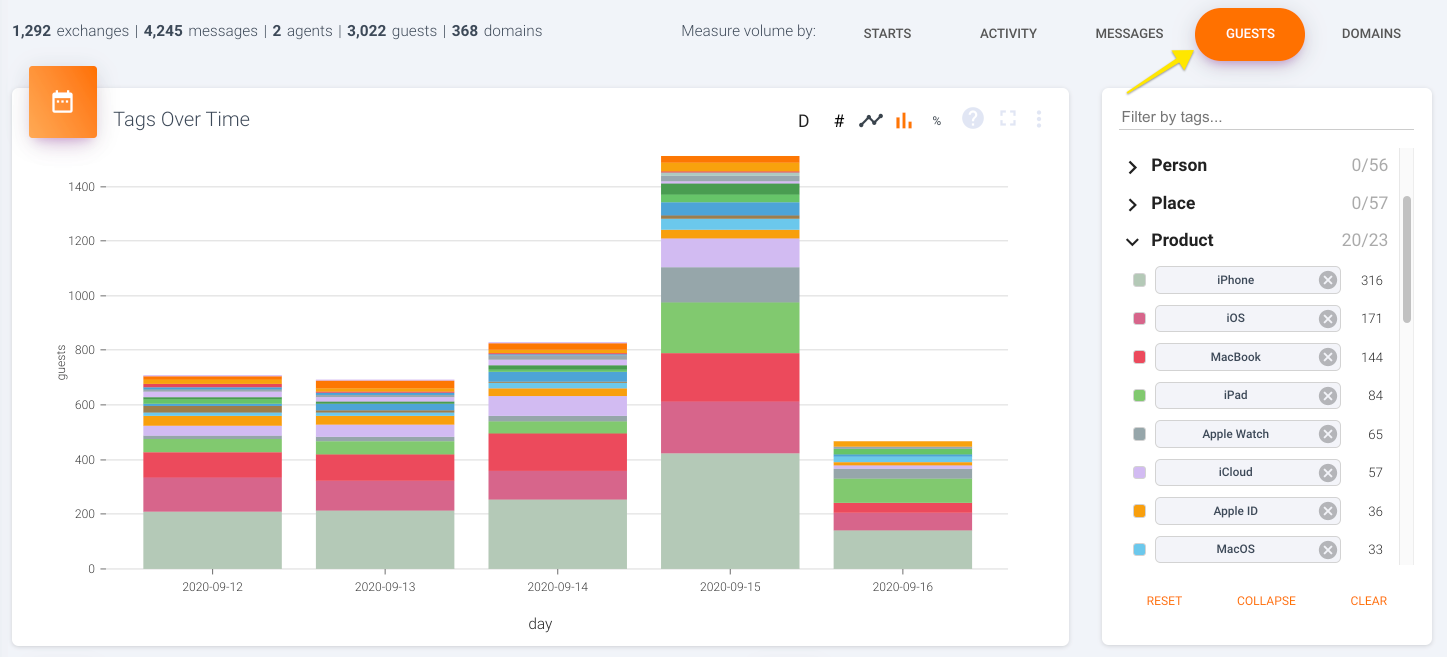Click the CLEAR button

1368,601
